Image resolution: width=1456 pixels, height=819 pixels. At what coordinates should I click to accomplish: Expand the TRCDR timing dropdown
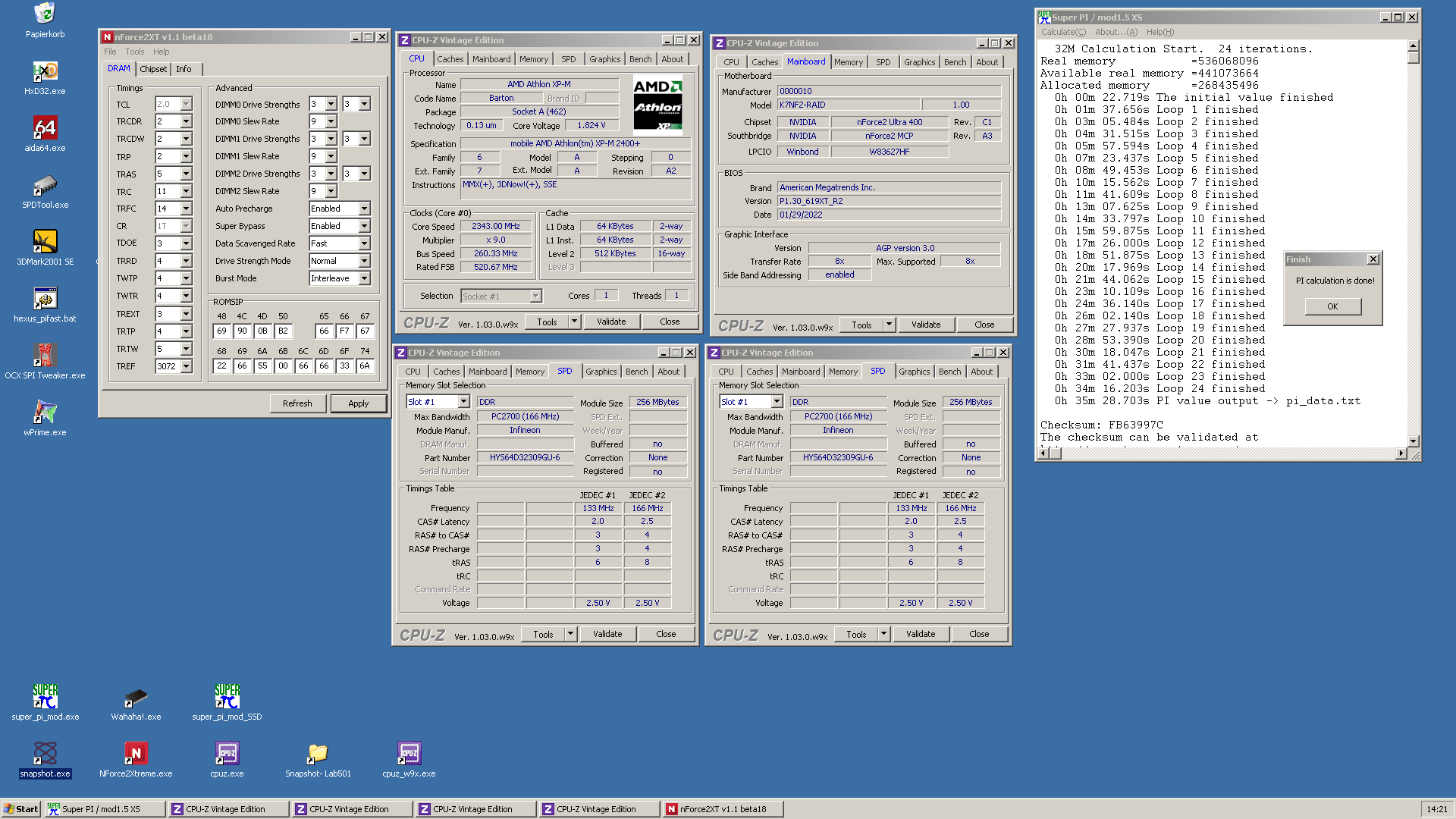[x=186, y=121]
